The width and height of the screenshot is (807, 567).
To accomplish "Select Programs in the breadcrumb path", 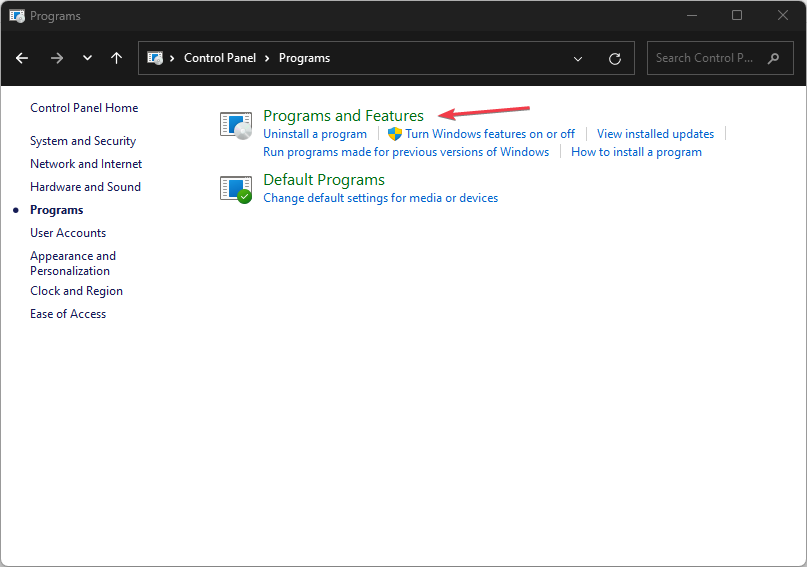I will pos(304,58).
